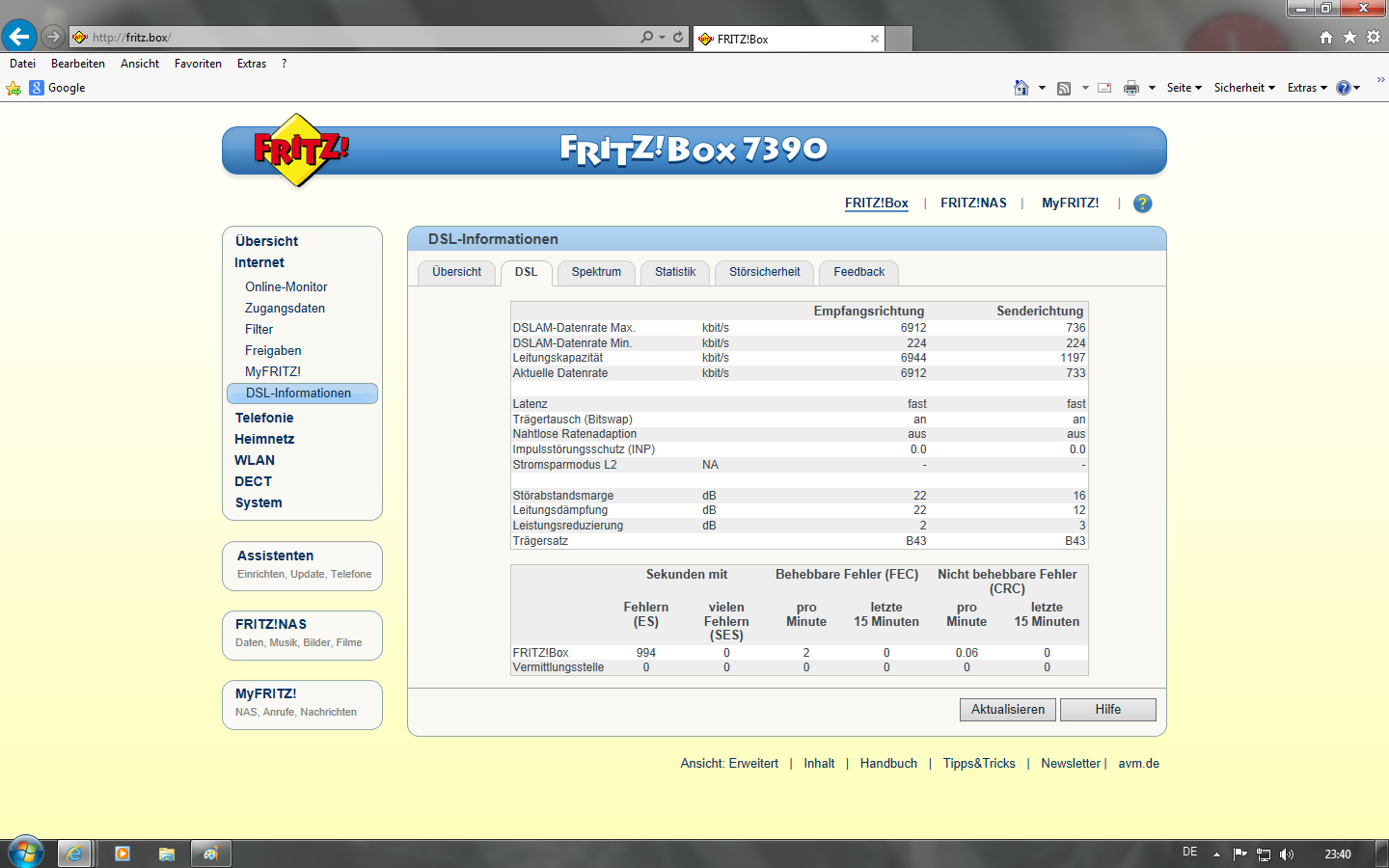This screenshot has width=1389, height=868.
Task: Open the Sicherheit dropdown menu
Action: [x=1244, y=88]
